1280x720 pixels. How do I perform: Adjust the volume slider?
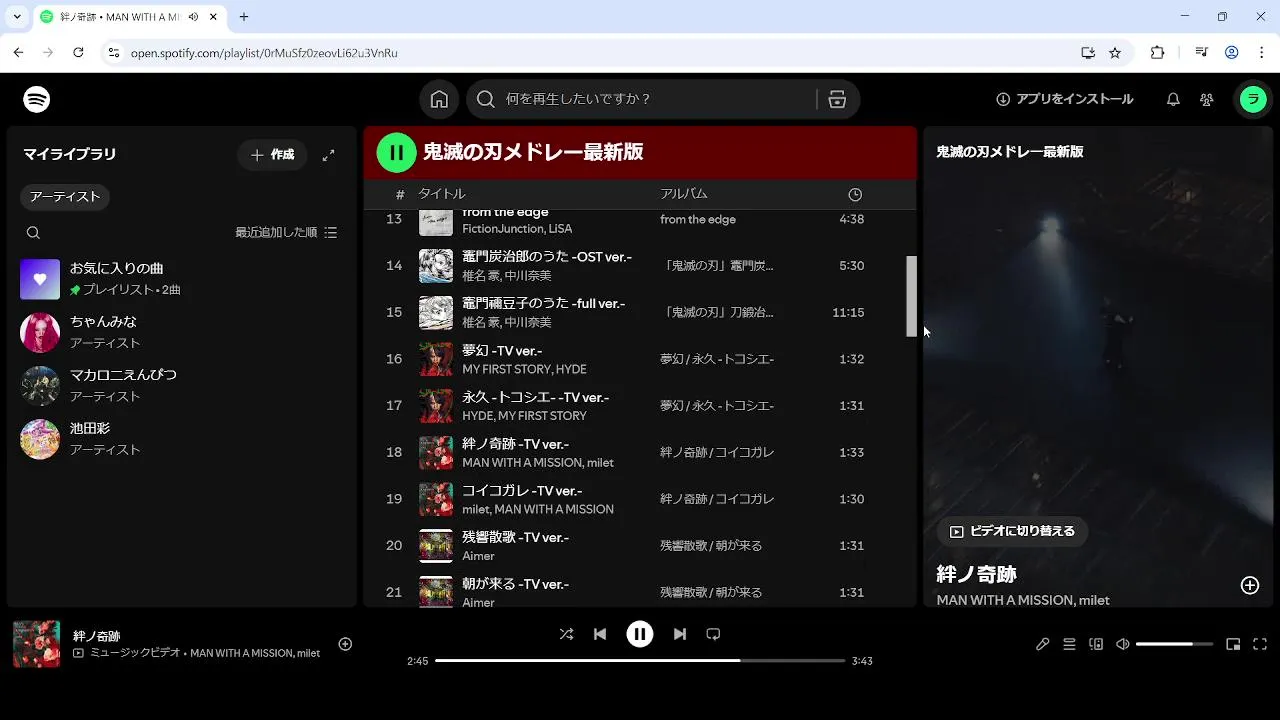pos(1174,644)
